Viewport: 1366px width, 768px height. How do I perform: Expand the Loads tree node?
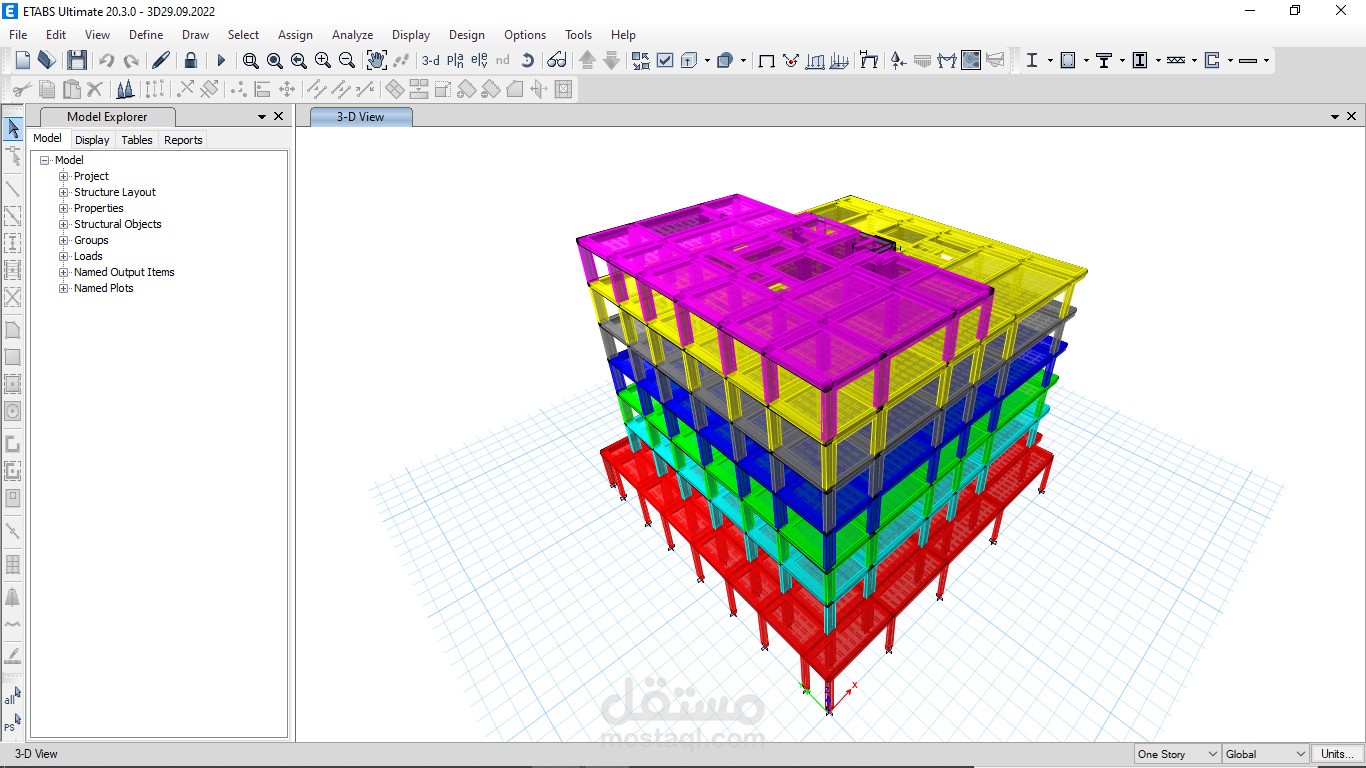click(64, 256)
